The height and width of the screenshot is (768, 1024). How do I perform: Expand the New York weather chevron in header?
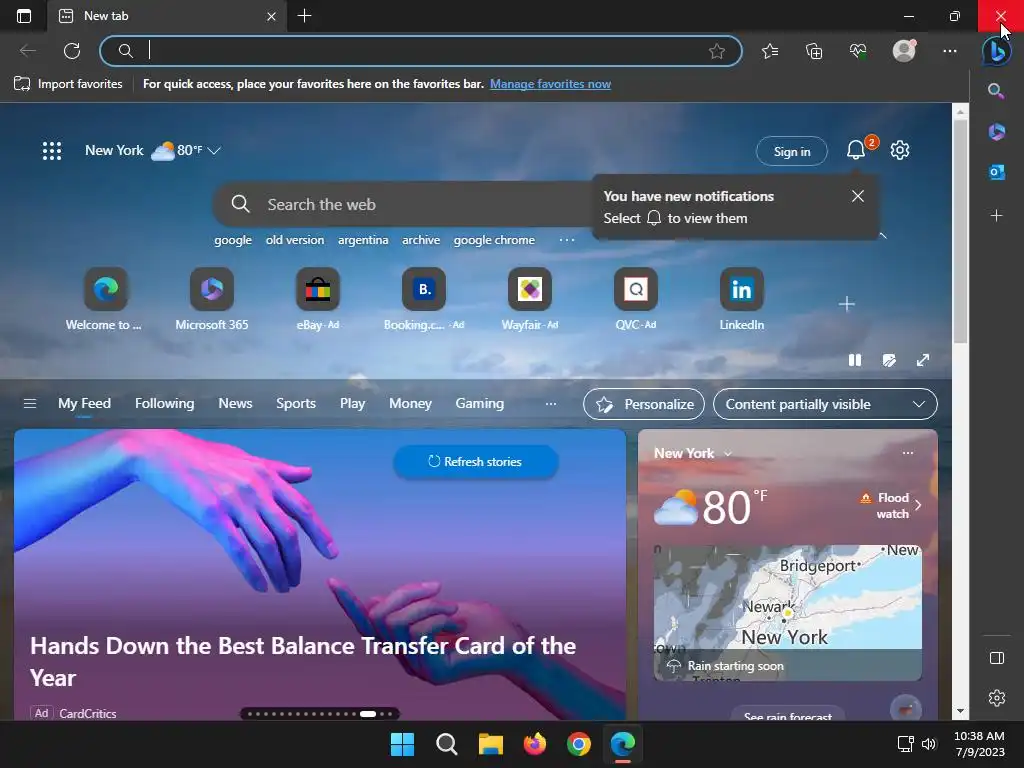click(214, 151)
